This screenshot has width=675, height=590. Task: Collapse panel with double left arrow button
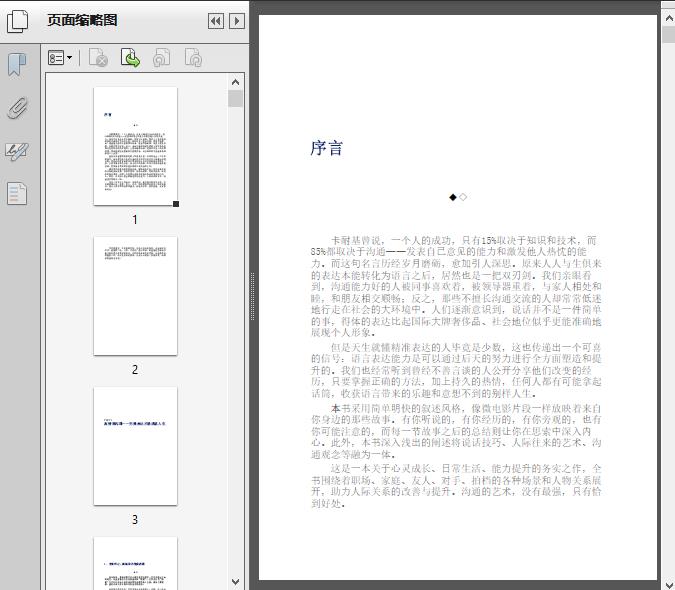216,21
